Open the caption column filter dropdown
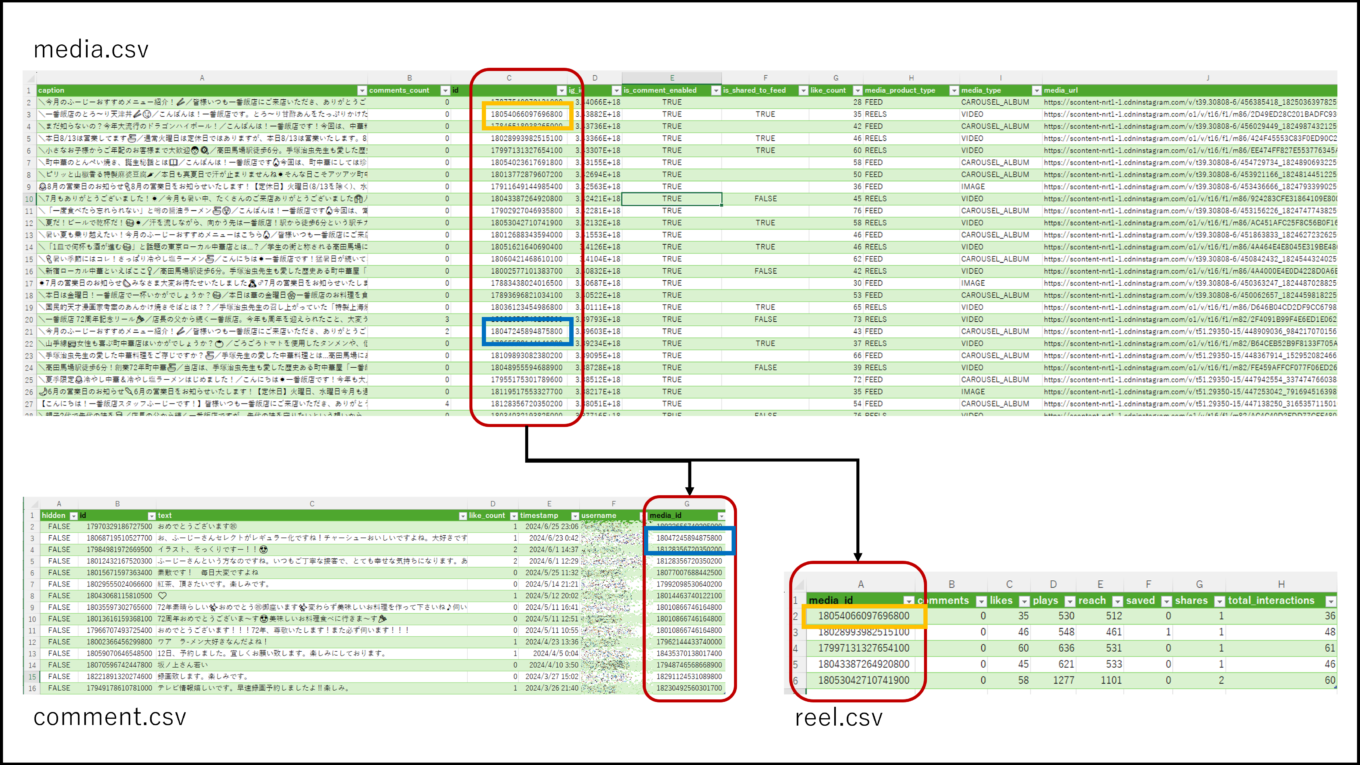This screenshot has height=765, width=1360. tap(362, 91)
